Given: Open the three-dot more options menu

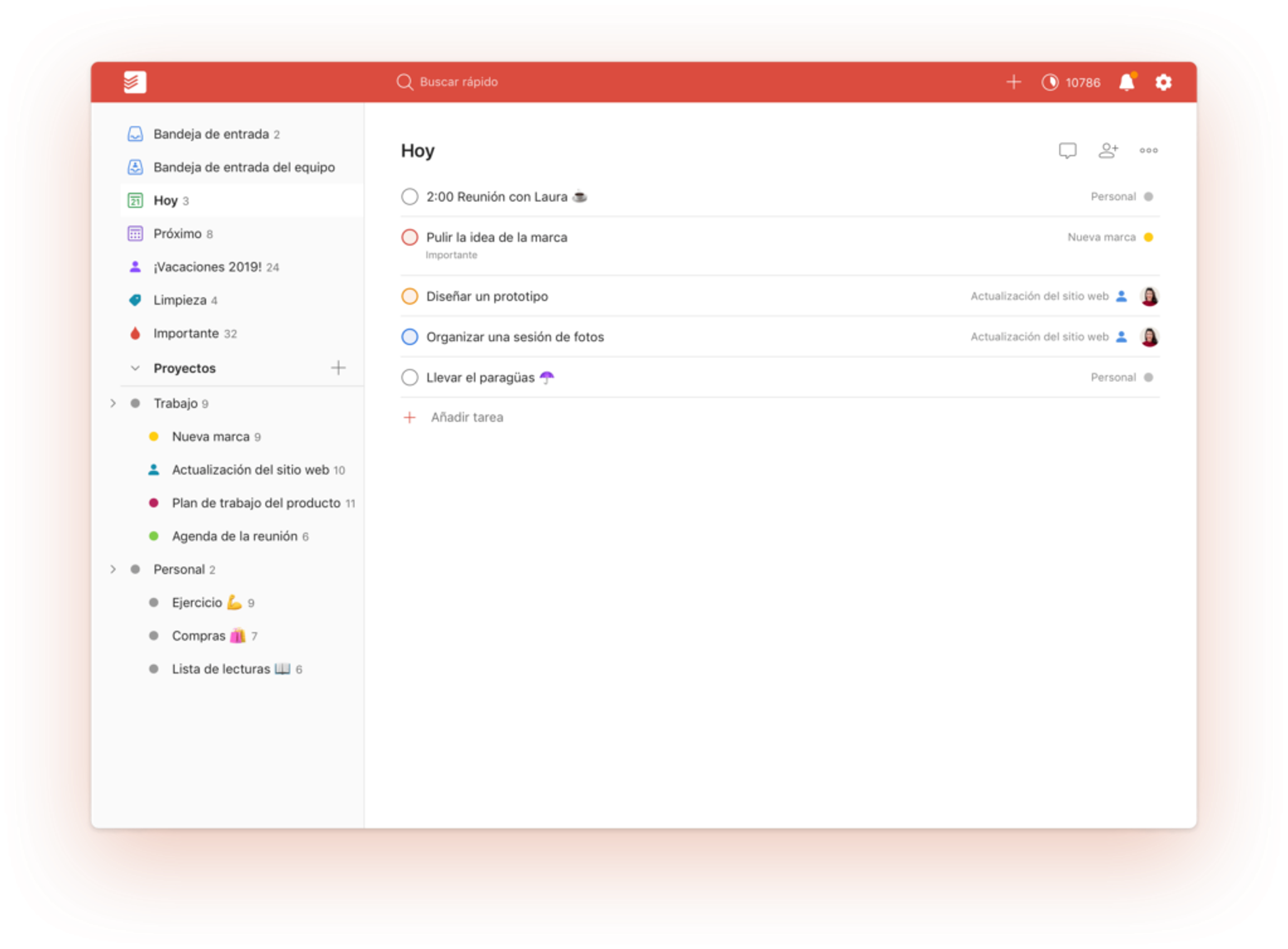Looking at the screenshot, I should tap(1148, 151).
